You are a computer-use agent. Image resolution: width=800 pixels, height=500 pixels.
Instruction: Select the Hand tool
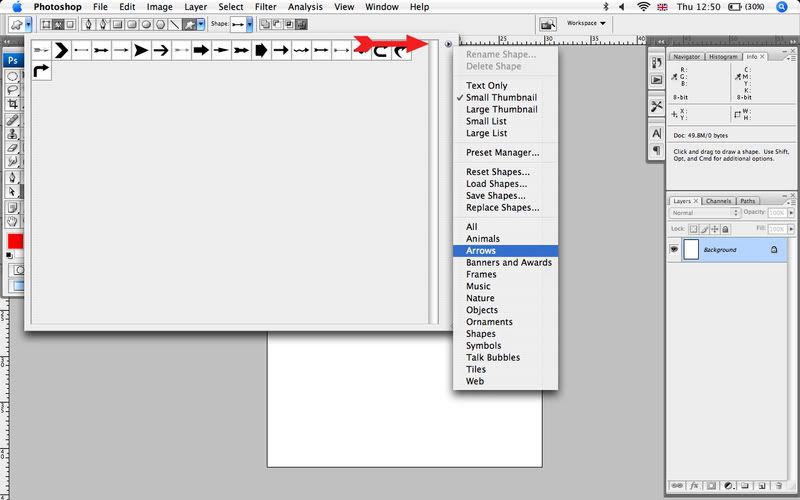click(13, 221)
